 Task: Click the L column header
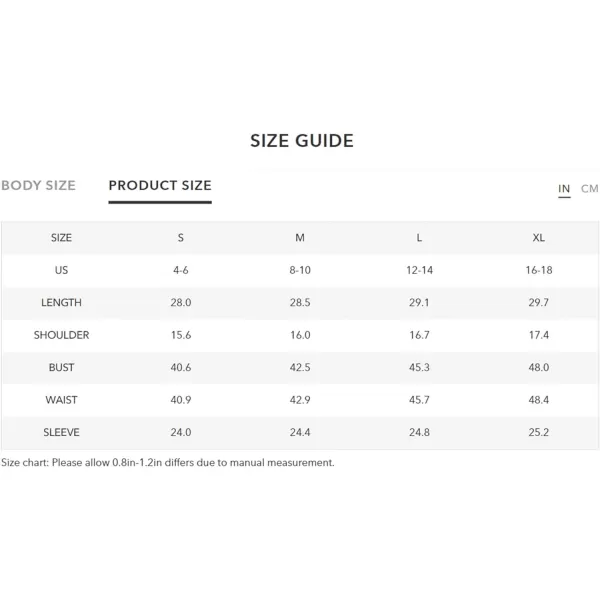pos(419,238)
